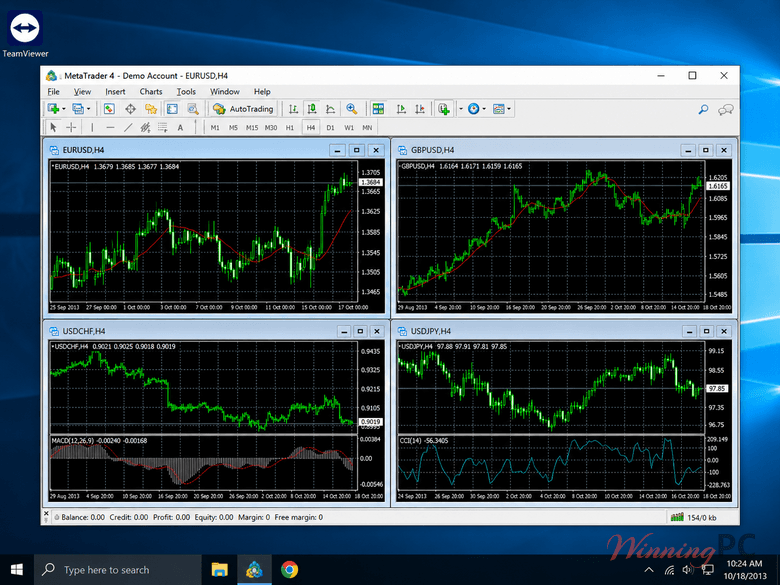Switch to Candlesticks chart view
Viewport: 780px width, 585px height.
coord(312,108)
